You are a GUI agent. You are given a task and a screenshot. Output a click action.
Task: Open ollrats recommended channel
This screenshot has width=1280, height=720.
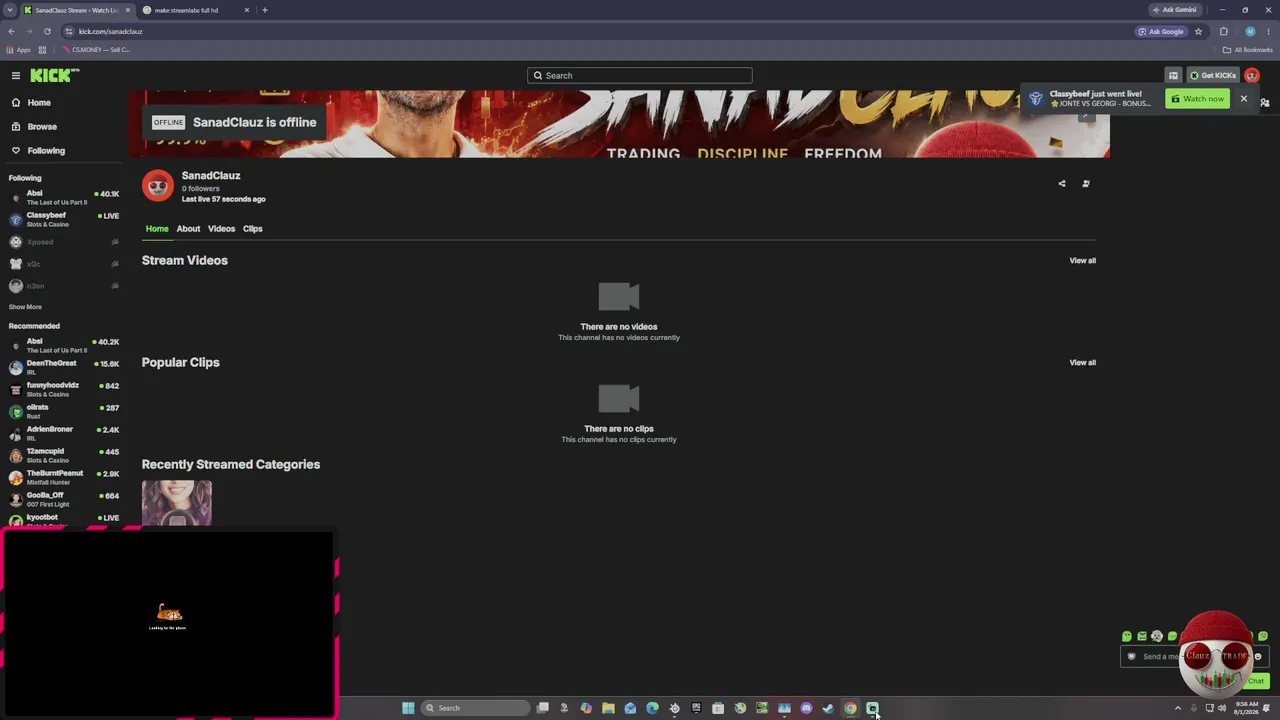click(x=64, y=411)
